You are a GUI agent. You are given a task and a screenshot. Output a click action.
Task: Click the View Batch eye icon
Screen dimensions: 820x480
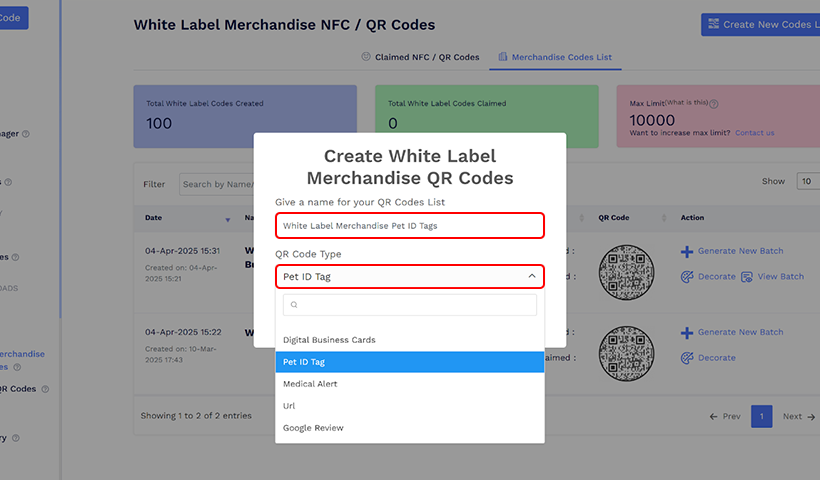[746, 277]
